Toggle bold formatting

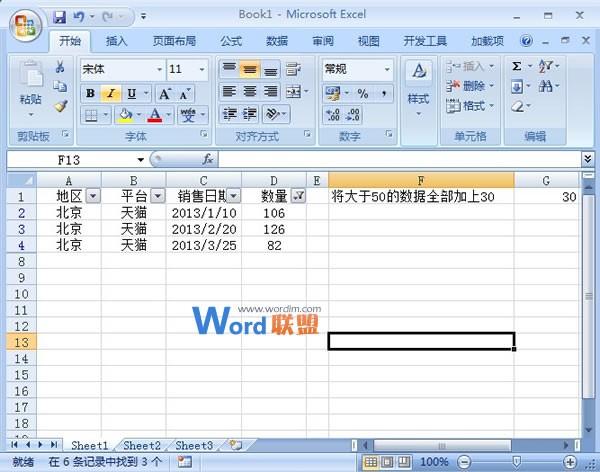pos(90,93)
